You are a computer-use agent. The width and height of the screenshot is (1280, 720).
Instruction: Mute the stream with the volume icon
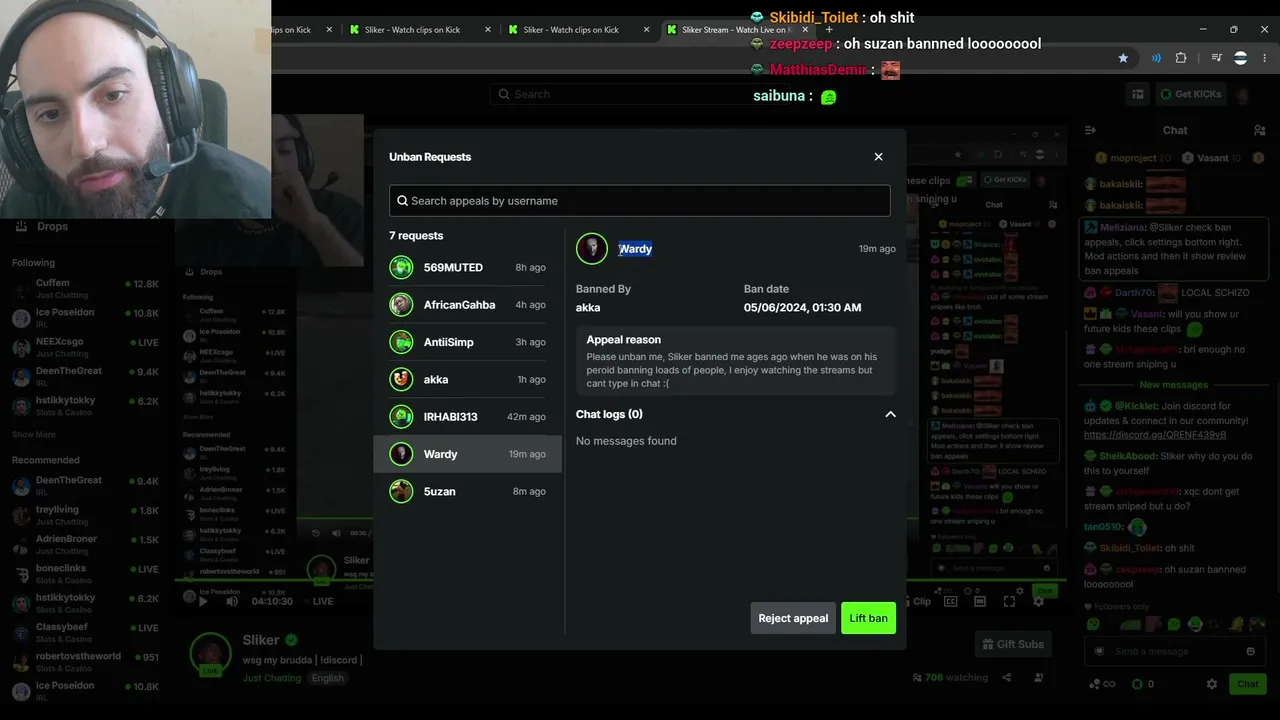tap(232, 601)
